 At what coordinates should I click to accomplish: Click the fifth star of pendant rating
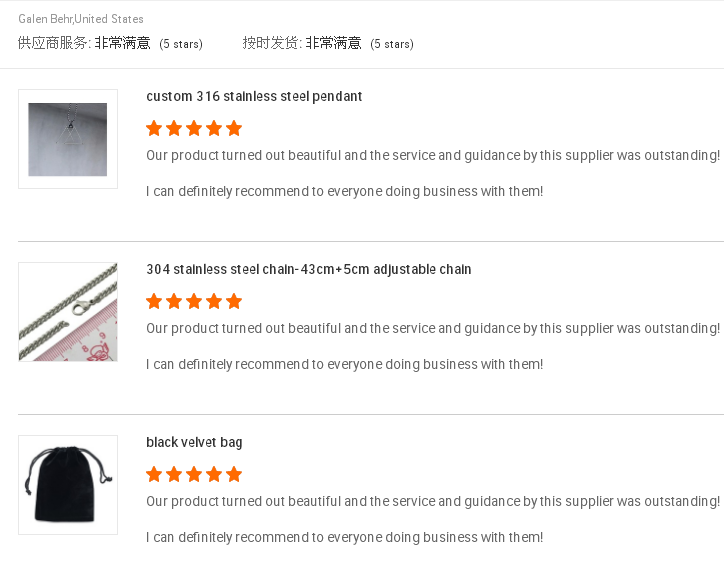tap(234, 128)
